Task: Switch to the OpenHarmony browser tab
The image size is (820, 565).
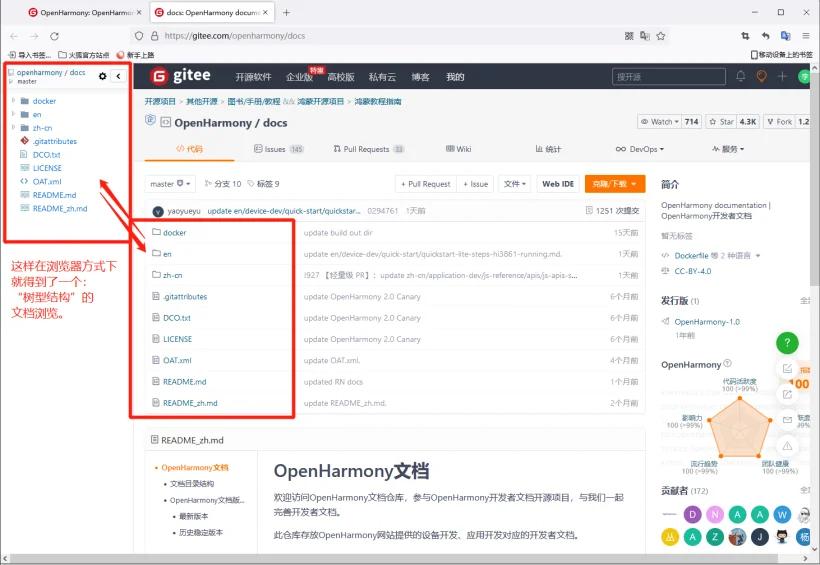Action: 86,13
